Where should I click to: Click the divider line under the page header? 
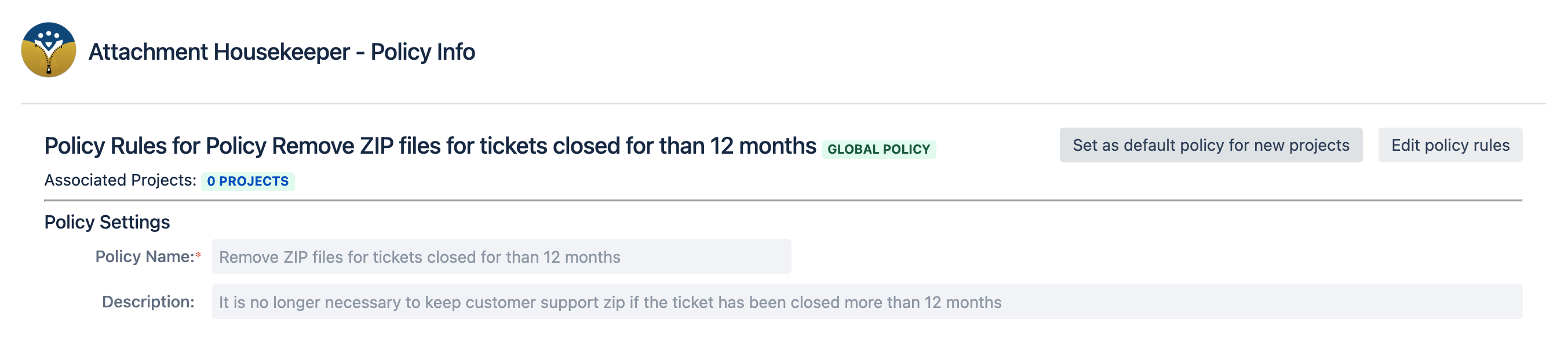pyautogui.click(x=784, y=105)
